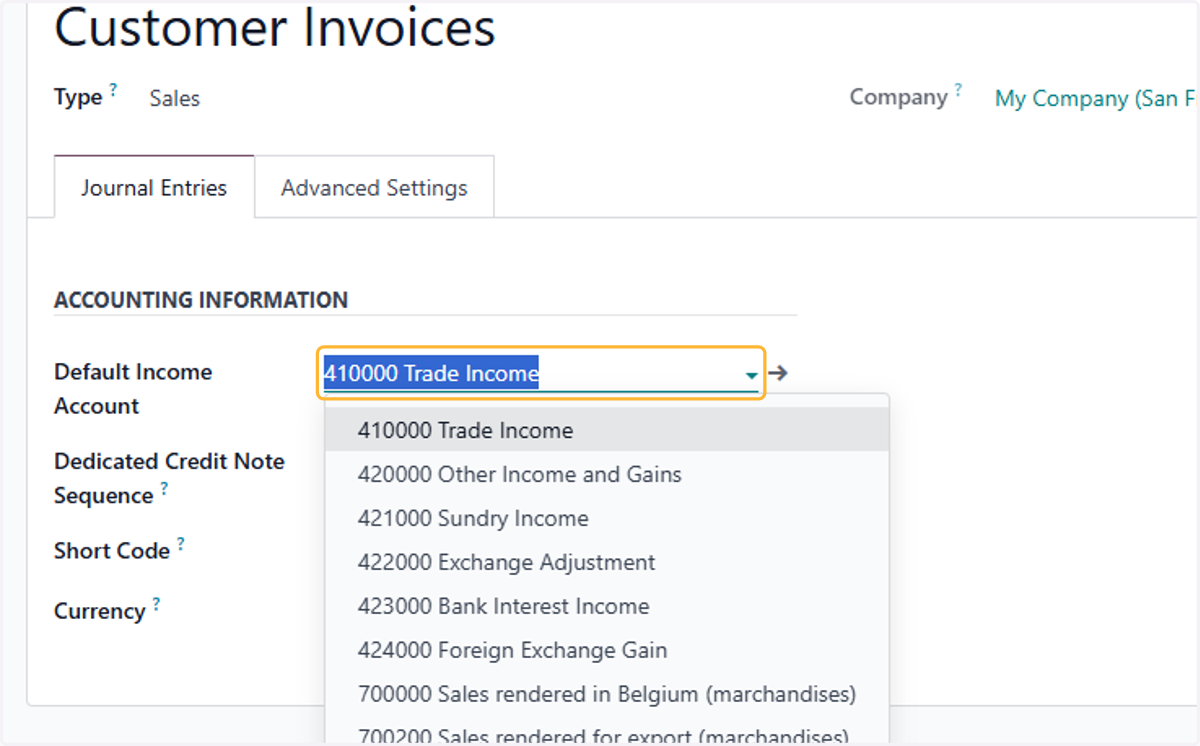Show help tooltip beside Currency label
Viewport: 1200px width, 746px height.
[x=156, y=603]
